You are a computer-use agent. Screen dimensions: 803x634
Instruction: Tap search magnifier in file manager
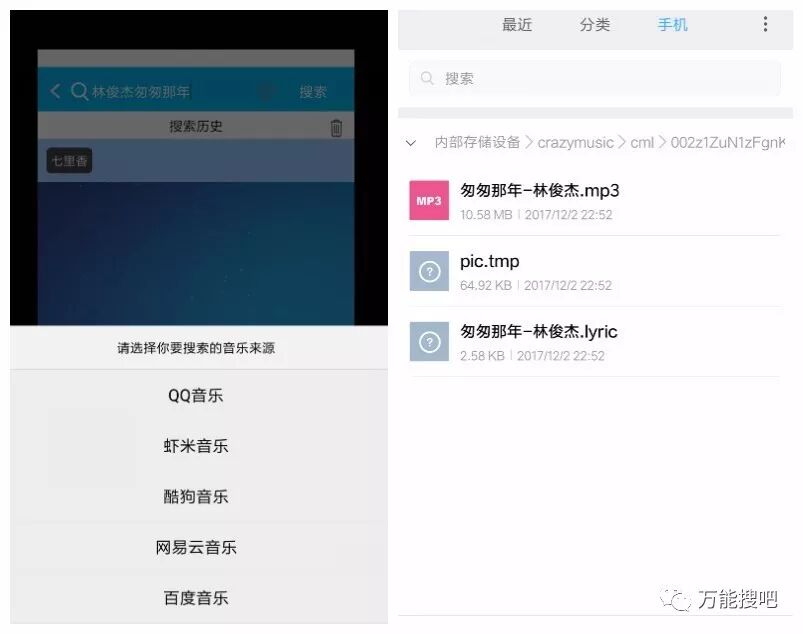click(x=427, y=78)
